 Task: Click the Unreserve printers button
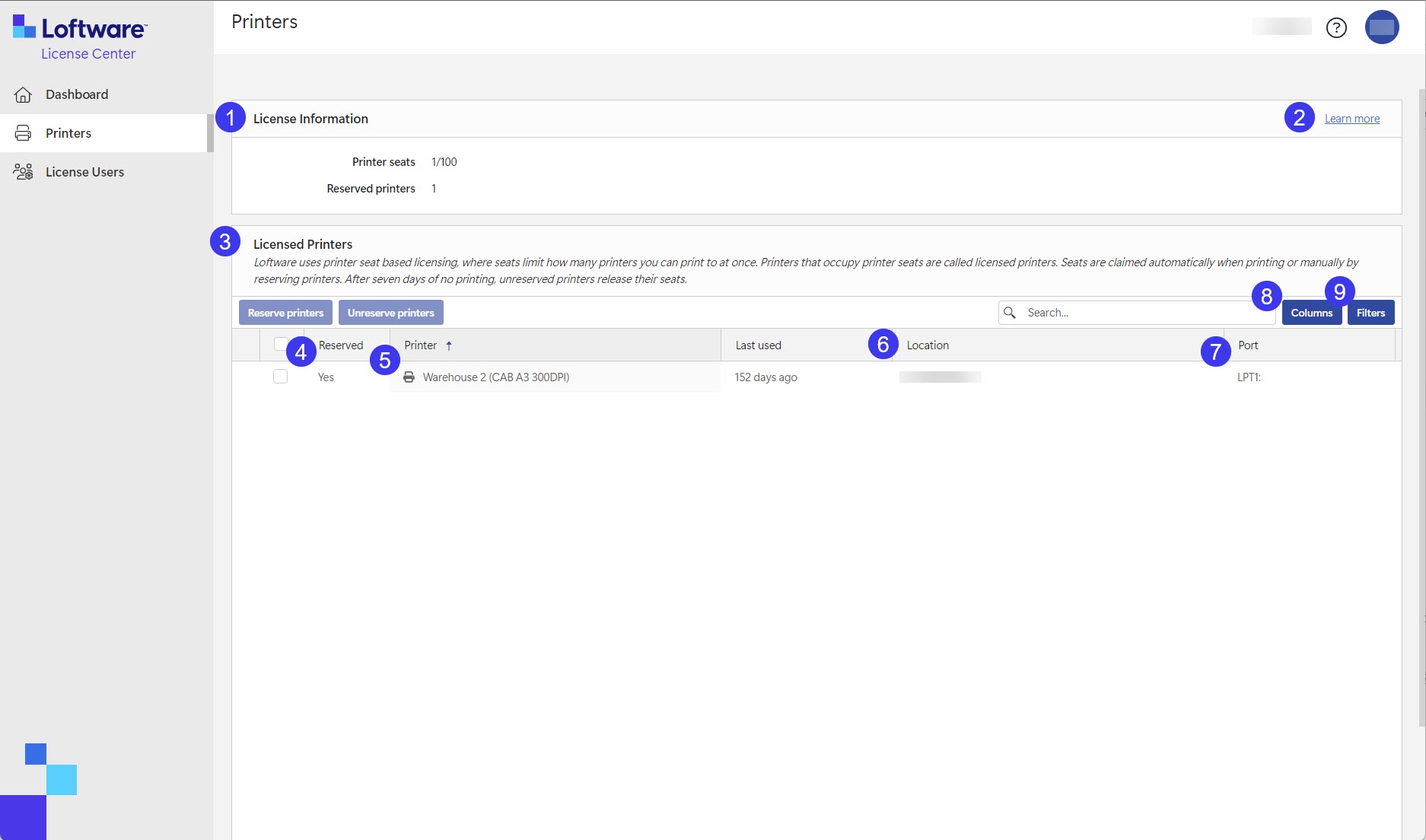pyautogui.click(x=390, y=313)
